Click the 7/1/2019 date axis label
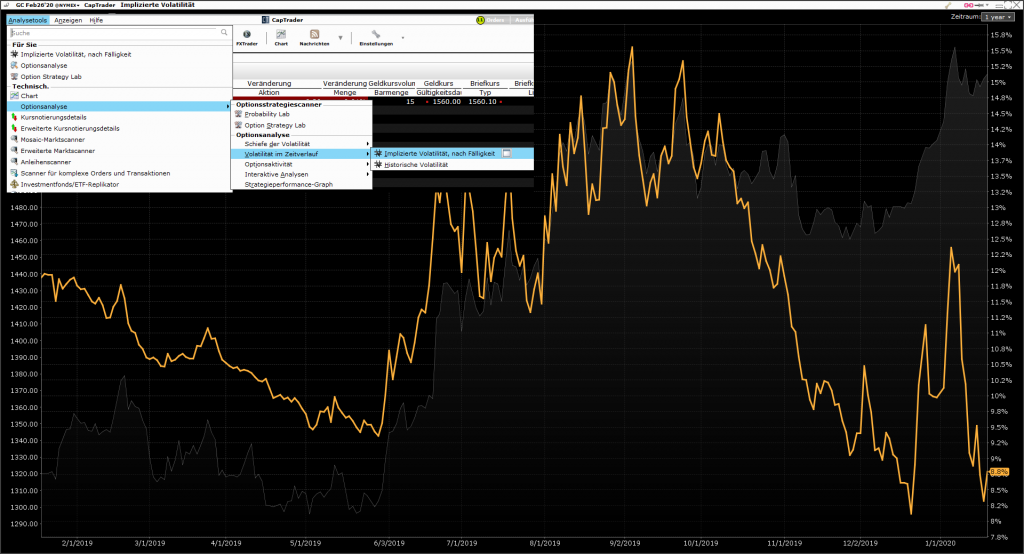This screenshot has height=554, width=1024. (461, 543)
